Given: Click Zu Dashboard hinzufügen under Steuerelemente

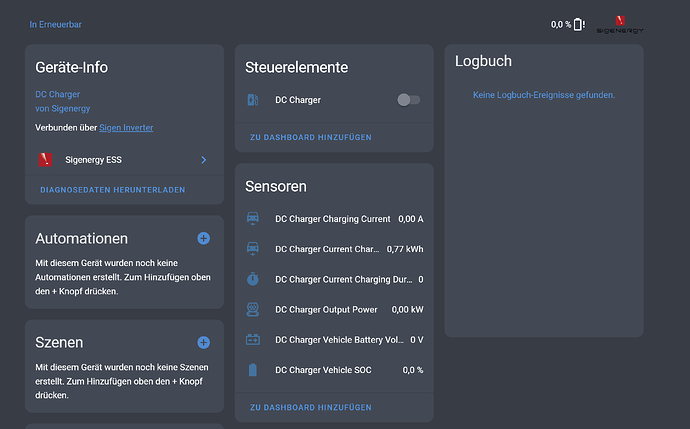Looking at the screenshot, I should tap(311, 137).
